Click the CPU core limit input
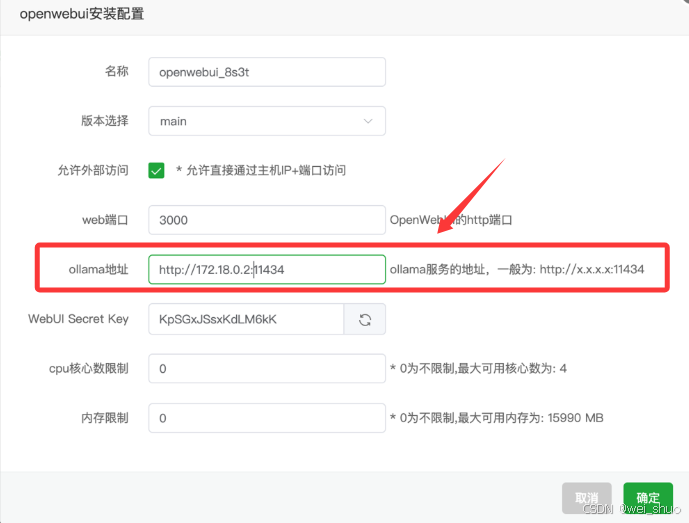 tap(267, 368)
